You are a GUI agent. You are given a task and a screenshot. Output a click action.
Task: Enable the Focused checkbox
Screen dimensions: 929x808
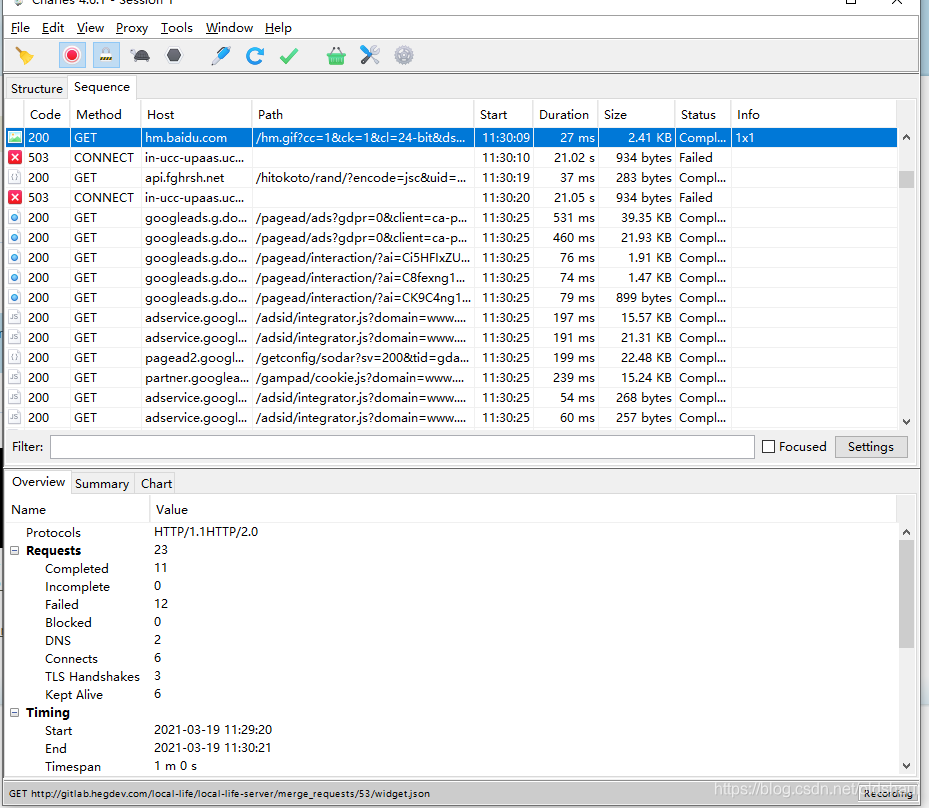pyautogui.click(x=768, y=447)
